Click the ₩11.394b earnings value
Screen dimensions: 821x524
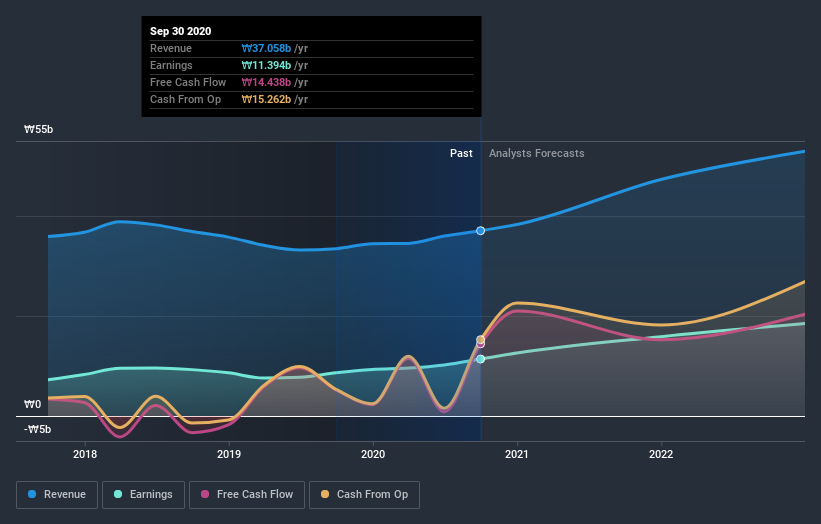coord(266,65)
